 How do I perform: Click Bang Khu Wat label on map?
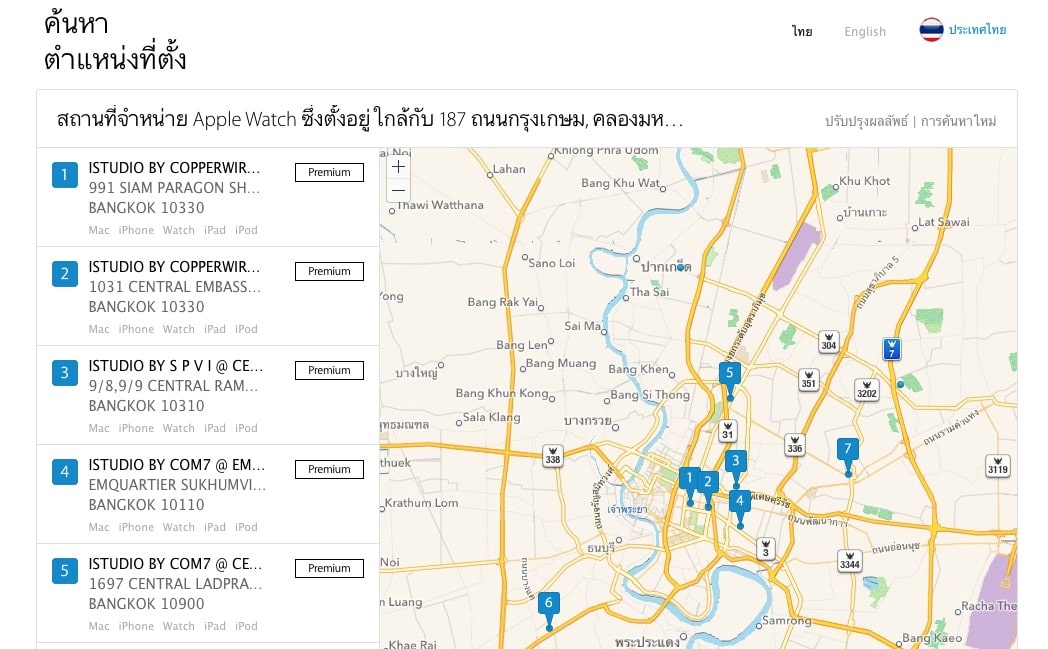pyautogui.click(x=620, y=182)
